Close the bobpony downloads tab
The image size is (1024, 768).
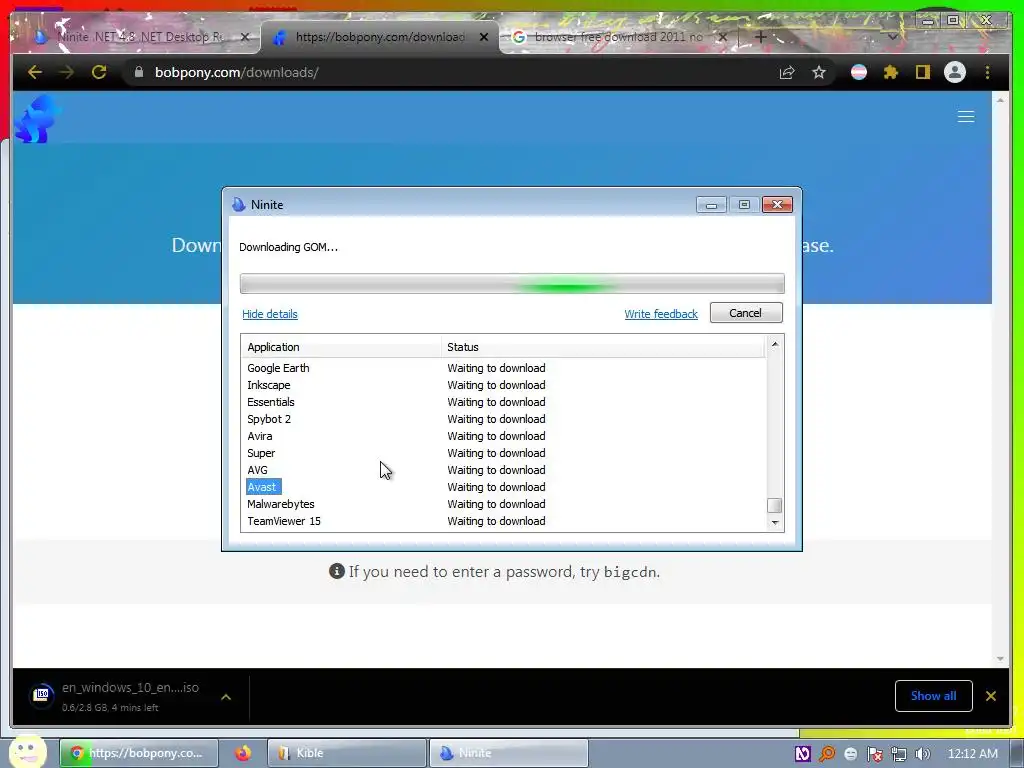click(484, 37)
